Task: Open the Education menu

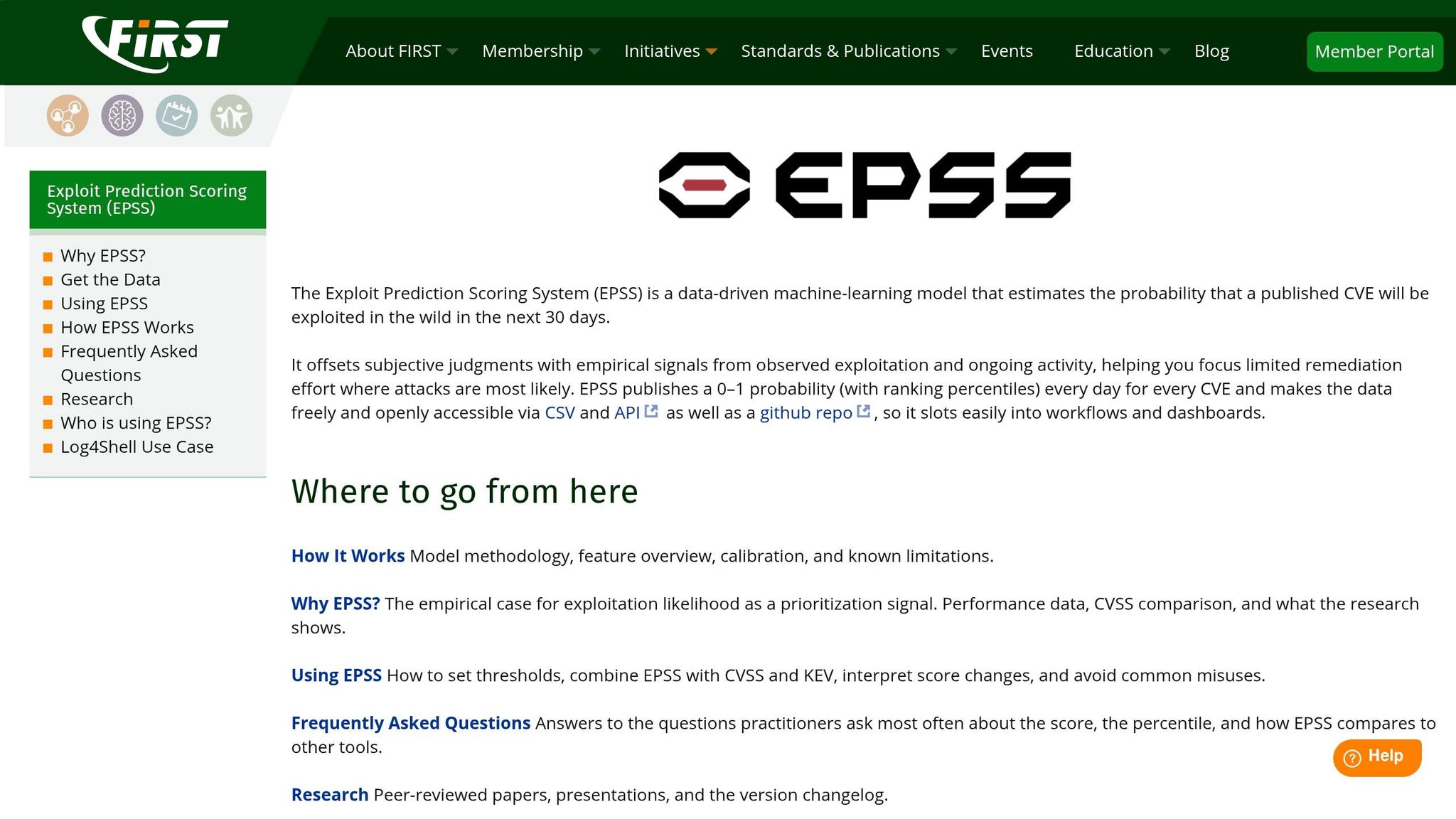Action: click(1113, 51)
